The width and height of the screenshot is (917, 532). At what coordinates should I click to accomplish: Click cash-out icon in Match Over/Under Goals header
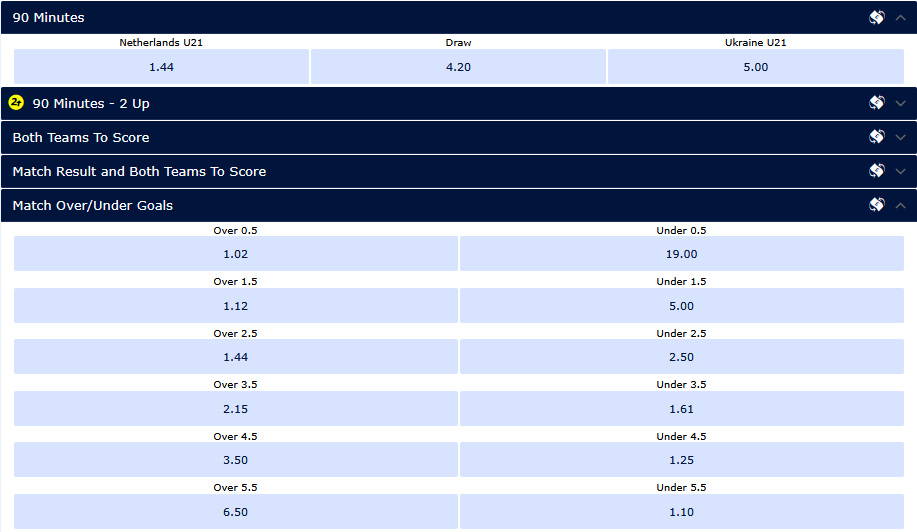pos(877,205)
